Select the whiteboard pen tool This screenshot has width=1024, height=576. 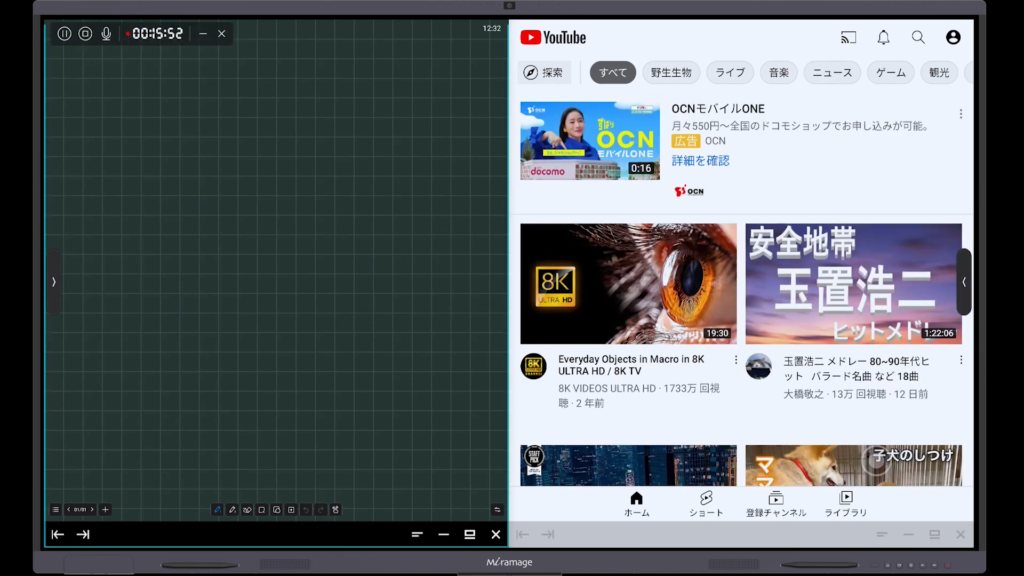coord(217,509)
